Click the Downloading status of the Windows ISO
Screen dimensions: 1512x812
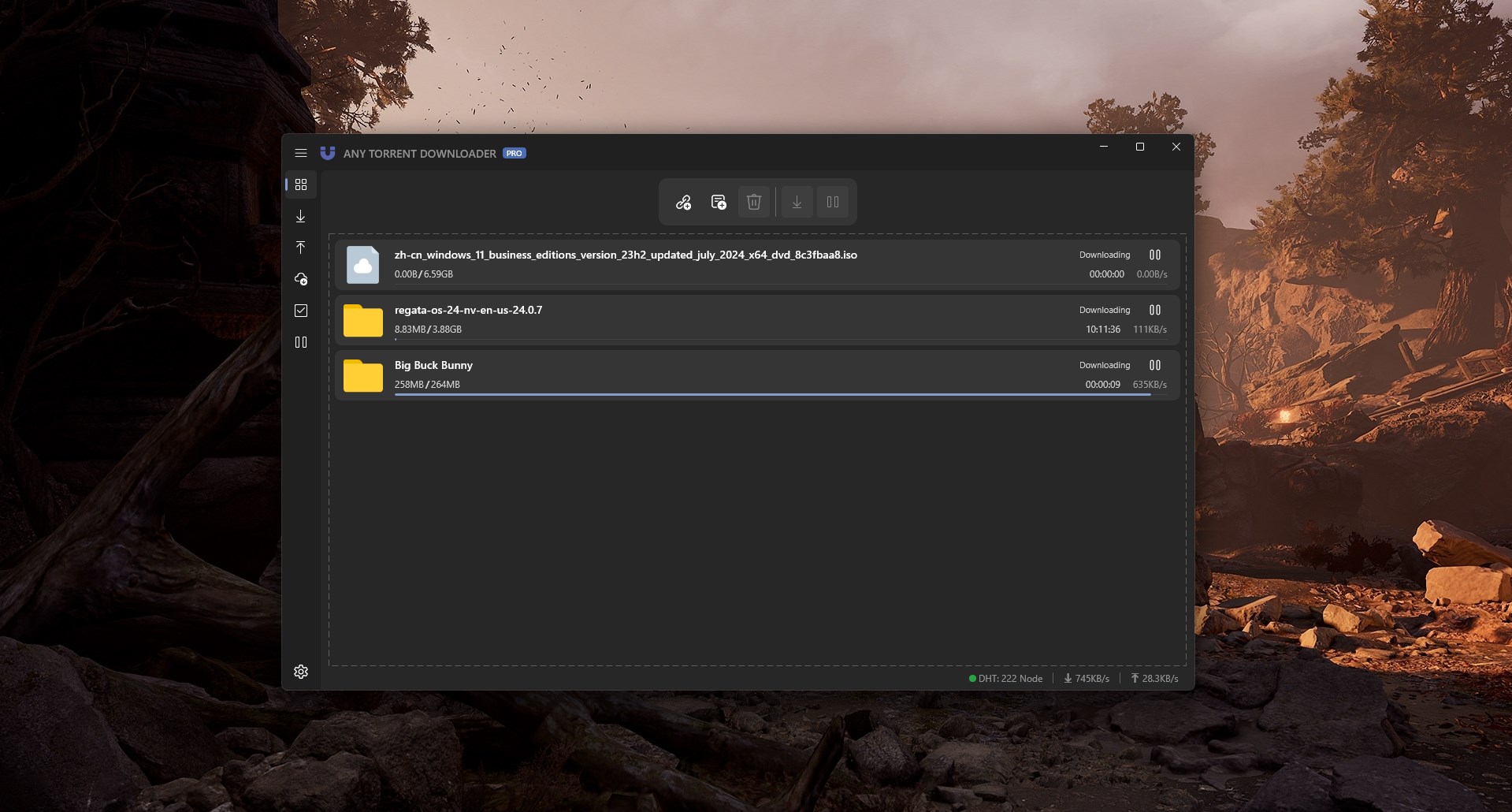(1105, 255)
